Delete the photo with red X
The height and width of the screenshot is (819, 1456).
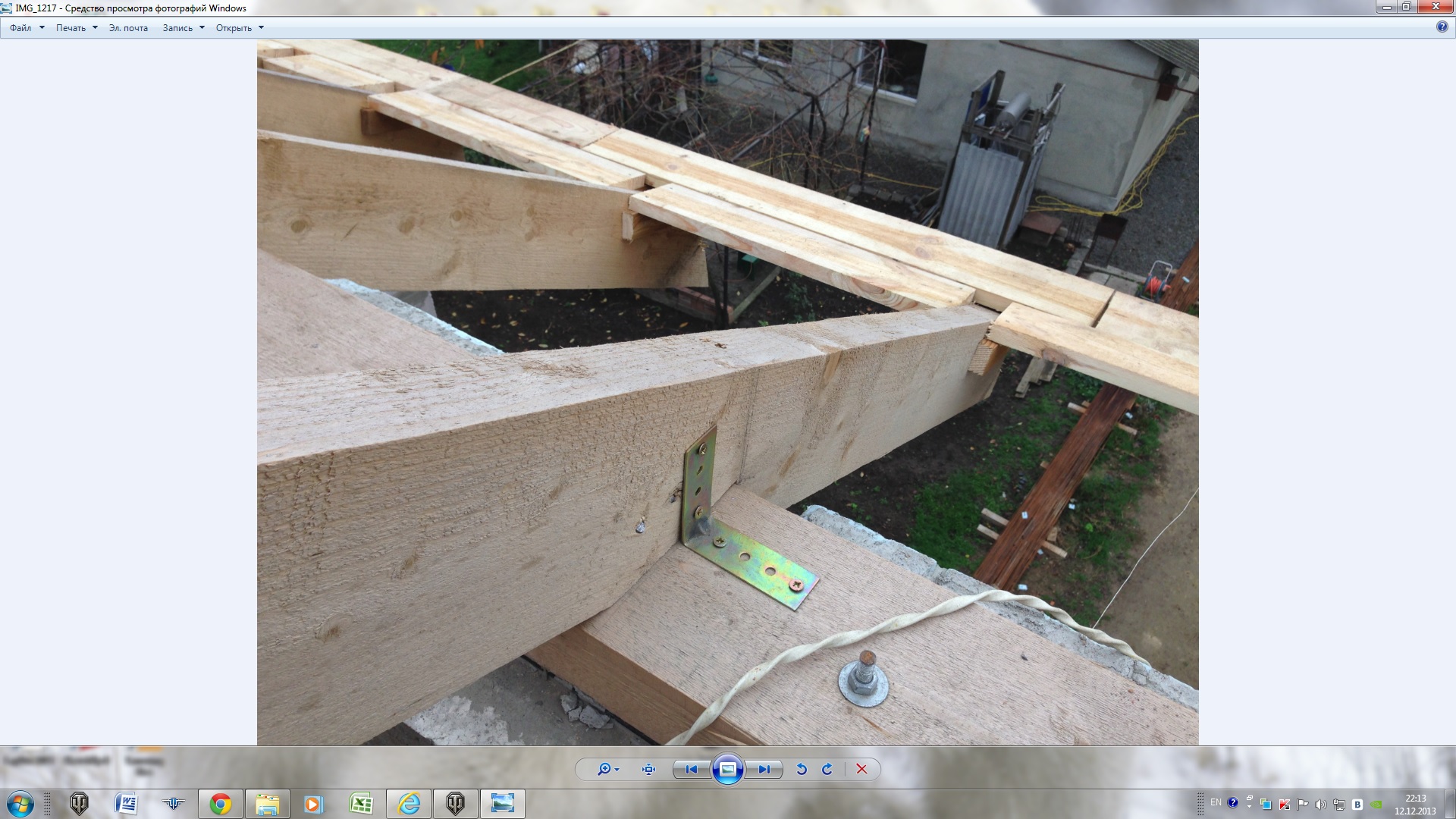tap(861, 769)
